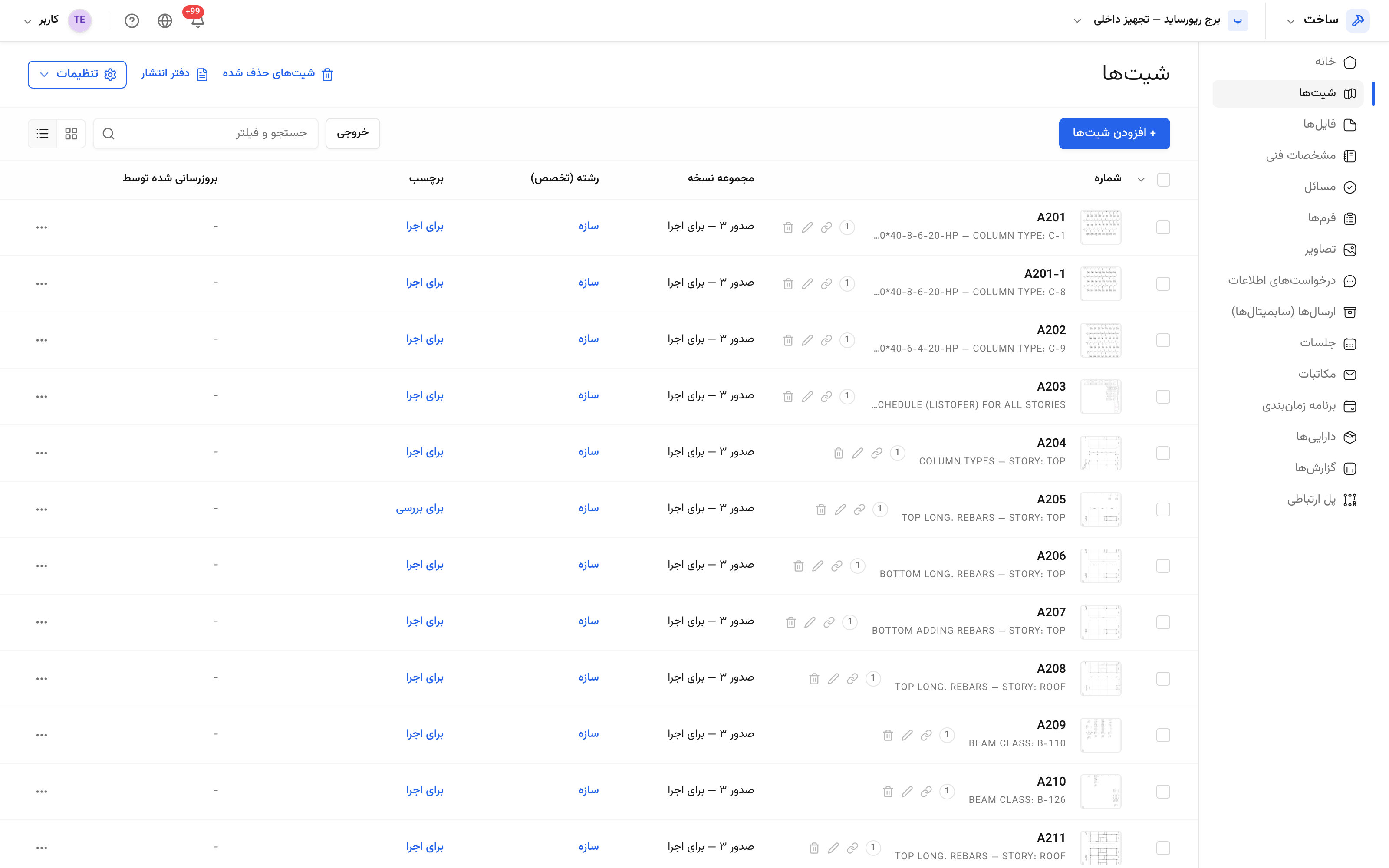Image resolution: width=1389 pixels, height=868 pixels.
Task: Tick the checkbox for sheet A202
Action: click(x=1163, y=340)
